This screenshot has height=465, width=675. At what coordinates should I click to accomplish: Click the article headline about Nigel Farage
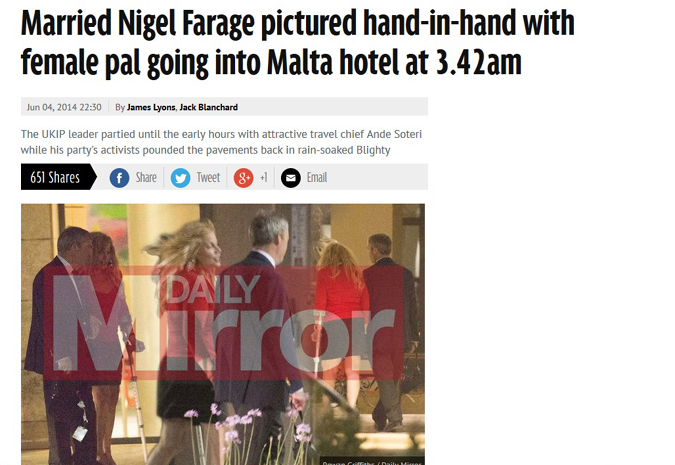[x=297, y=43]
